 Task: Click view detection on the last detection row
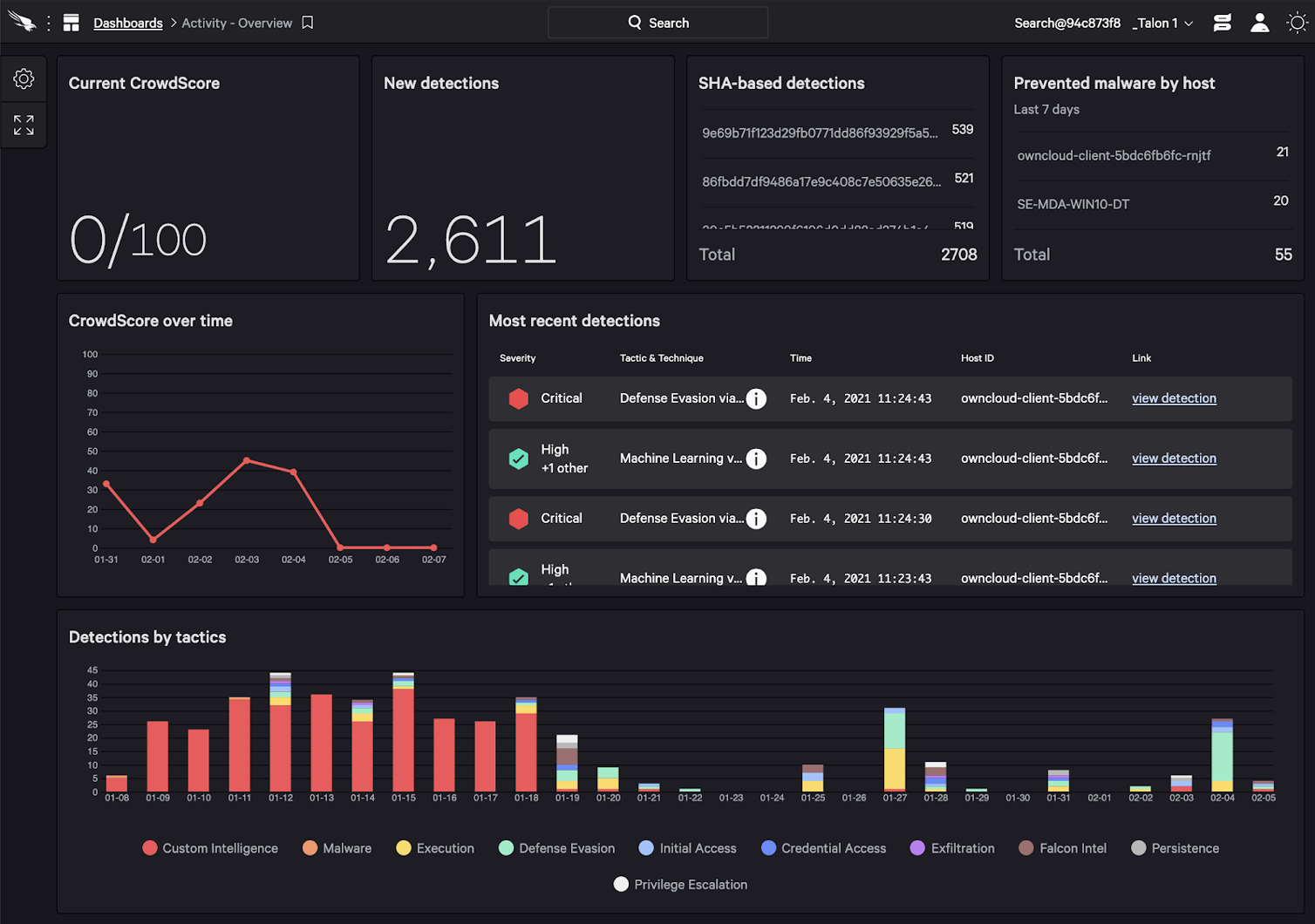pos(1173,578)
